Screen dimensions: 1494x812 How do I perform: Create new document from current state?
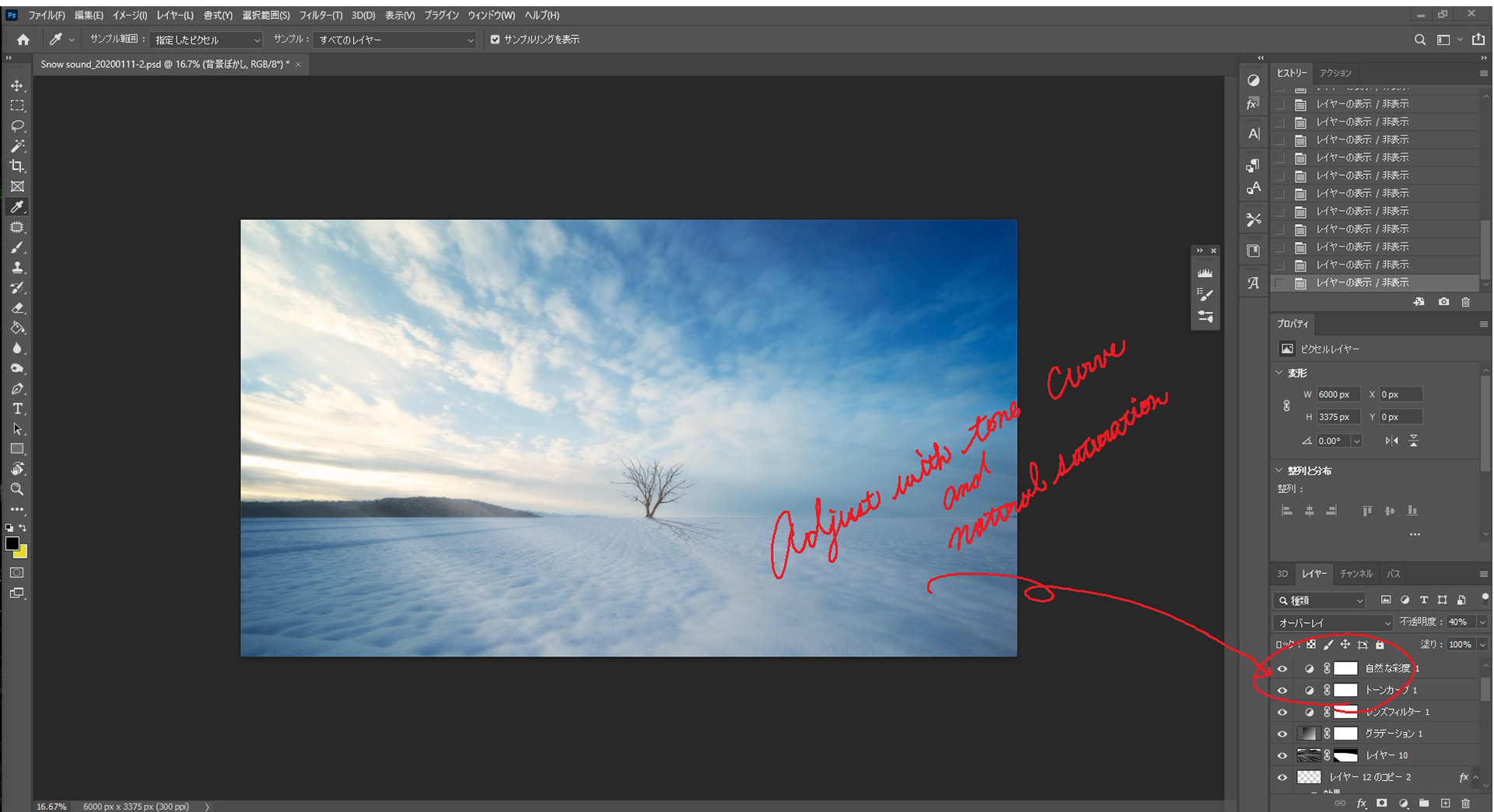[1419, 302]
